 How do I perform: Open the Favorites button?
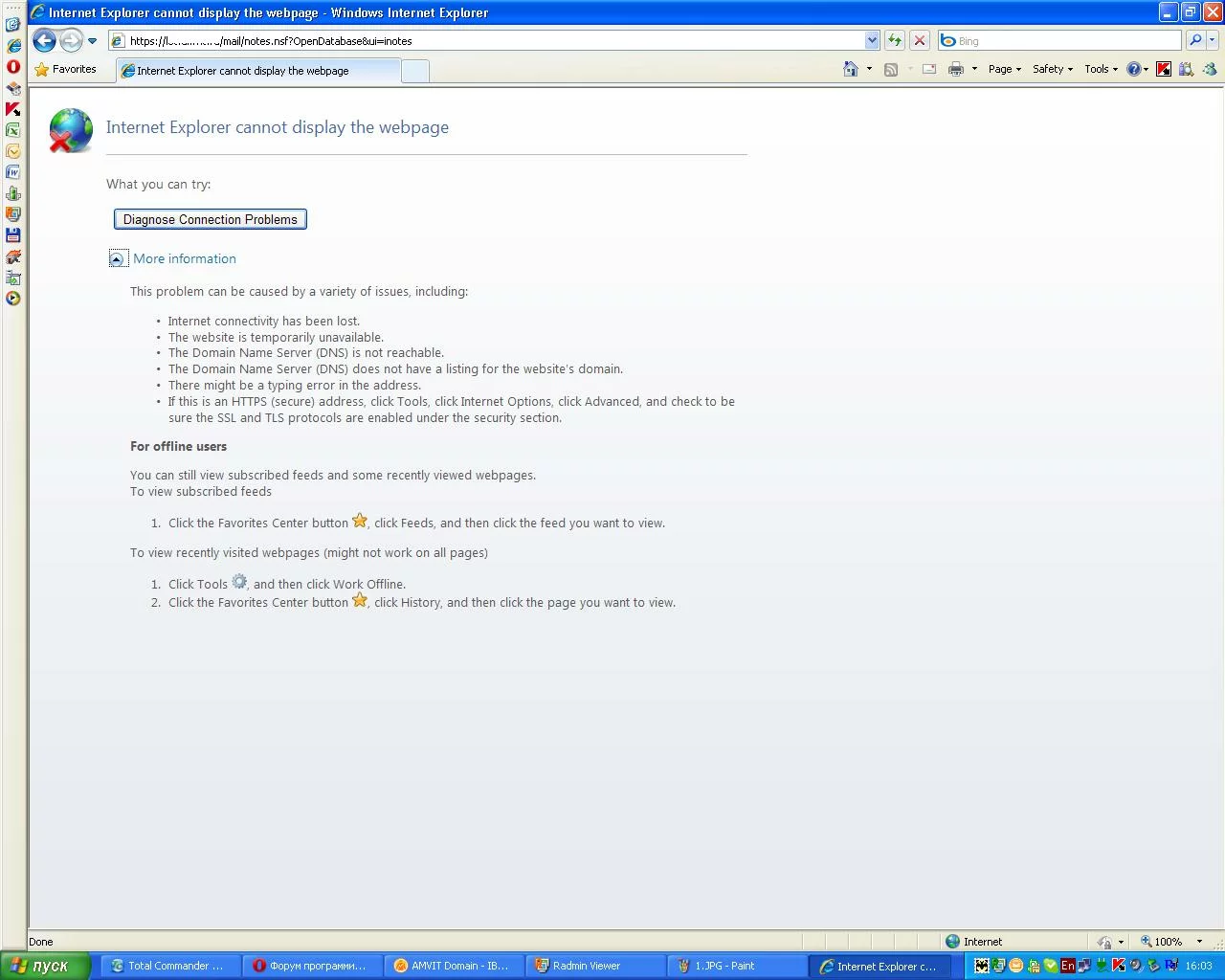click(x=65, y=69)
